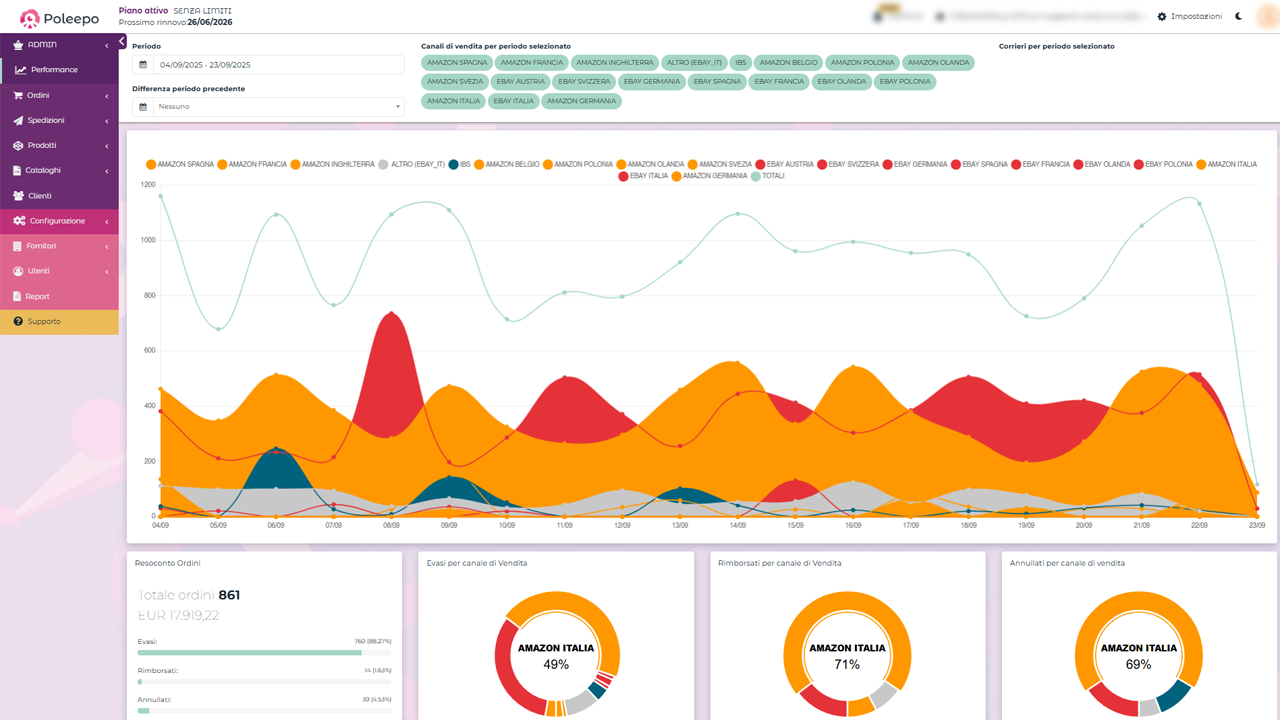This screenshot has height=720, width=1280.
Task: Select the Cataloghi menu label
Action: [44, 170]
